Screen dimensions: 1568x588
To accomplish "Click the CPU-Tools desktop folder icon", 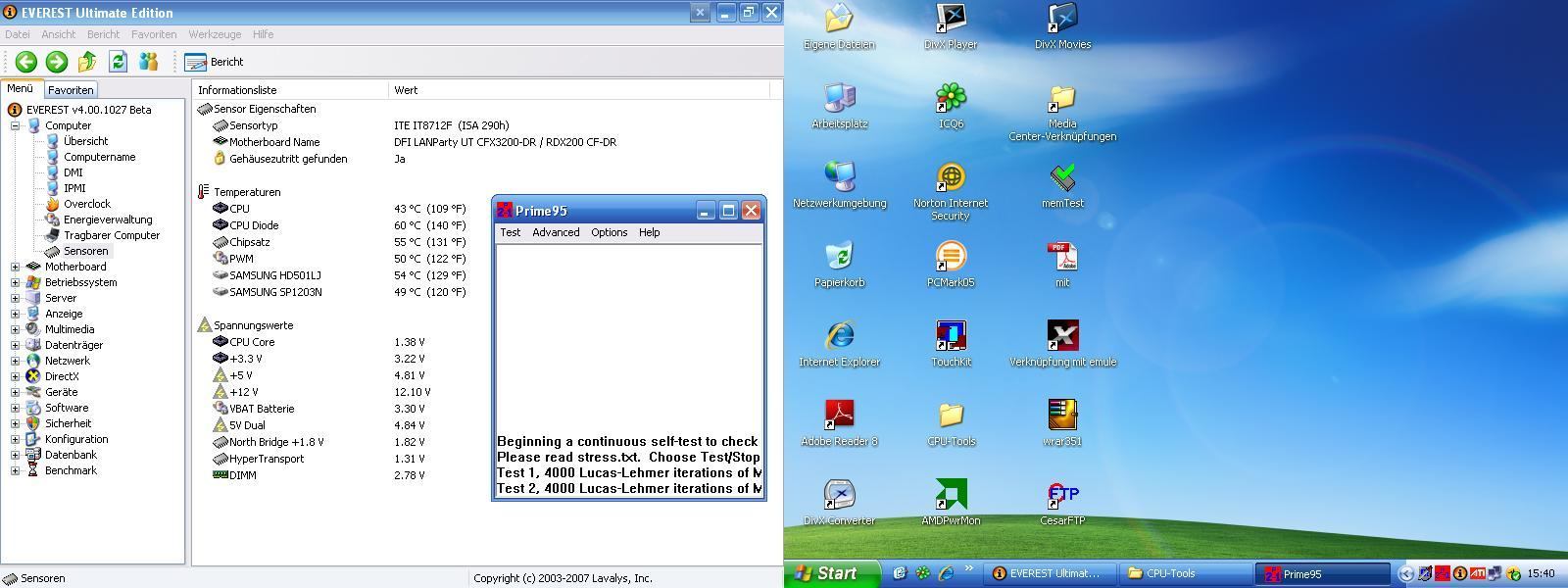I will (x=951, y=423).
